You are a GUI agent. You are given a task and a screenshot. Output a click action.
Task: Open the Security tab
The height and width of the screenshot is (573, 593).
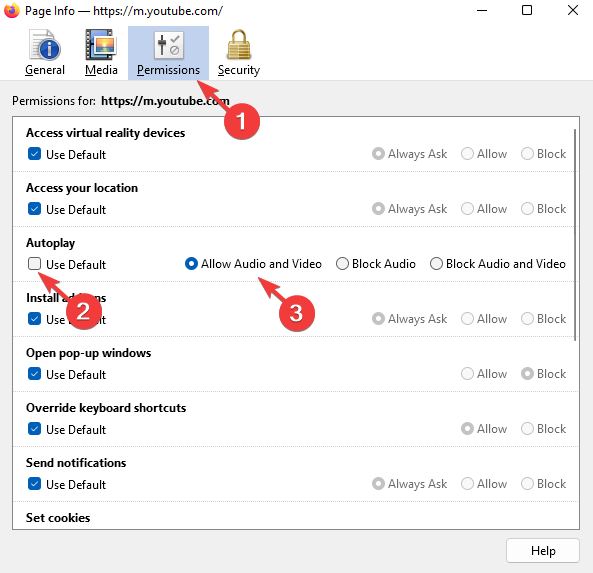(x=239, y=53)
